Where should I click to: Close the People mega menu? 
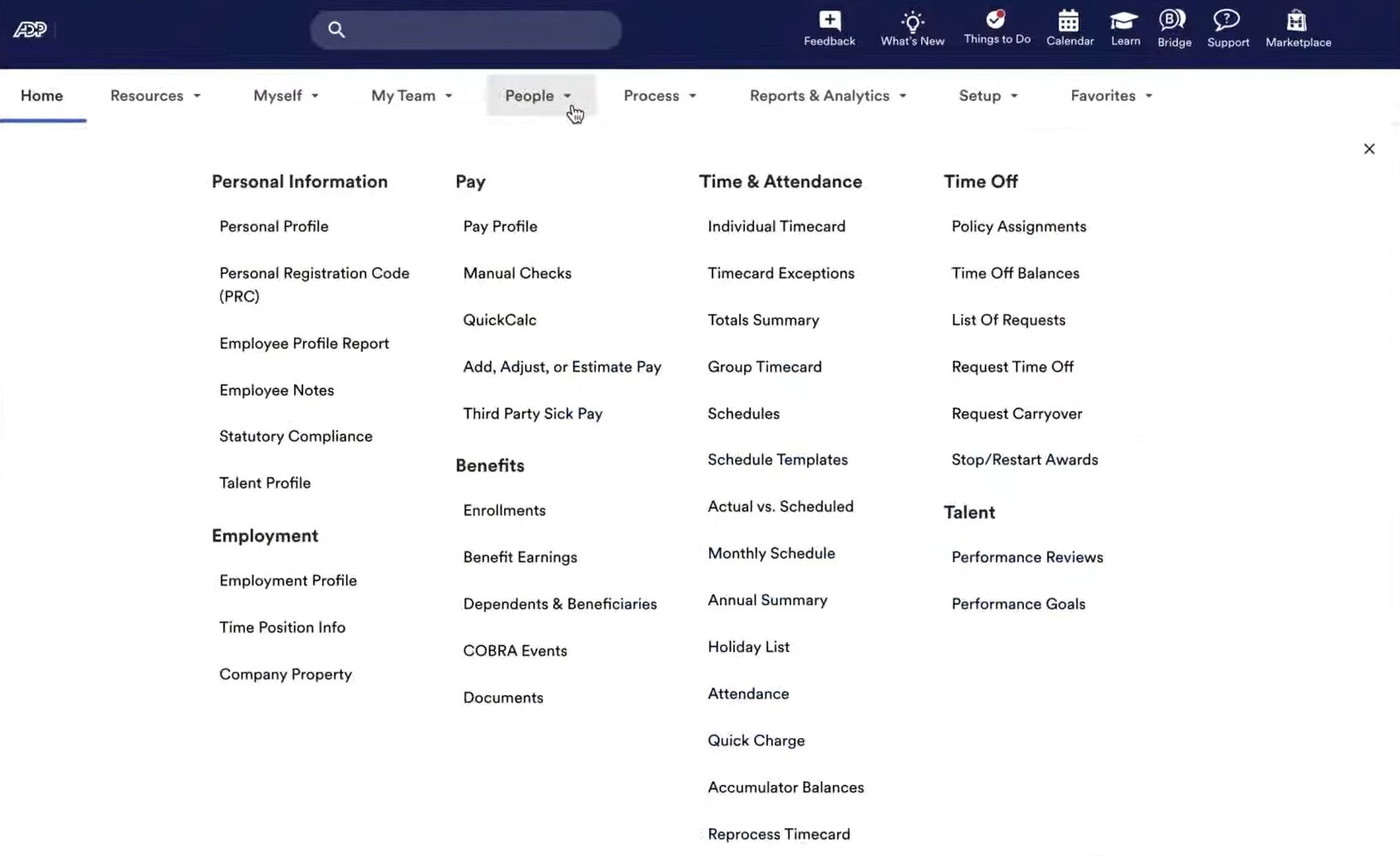[1368, 149]
